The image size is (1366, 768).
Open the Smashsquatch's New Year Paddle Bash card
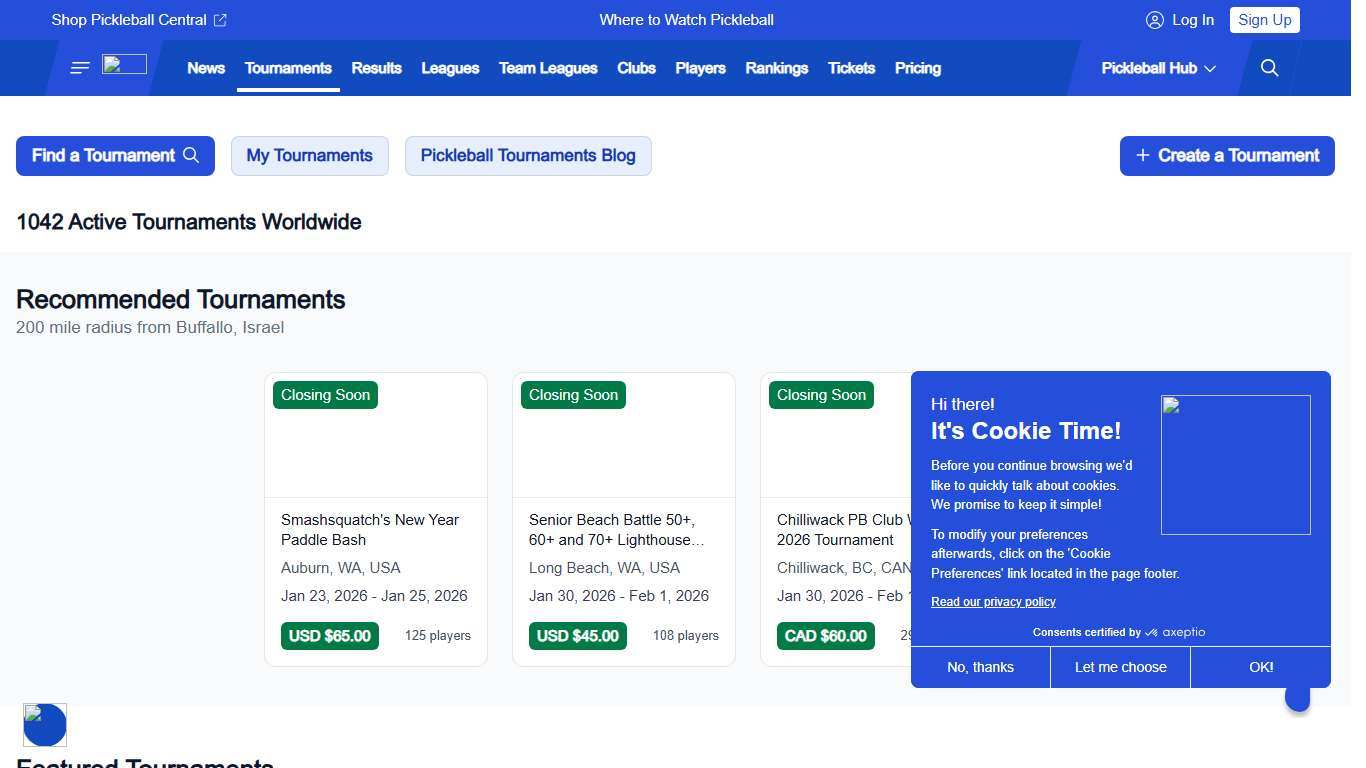pos(375,520)
